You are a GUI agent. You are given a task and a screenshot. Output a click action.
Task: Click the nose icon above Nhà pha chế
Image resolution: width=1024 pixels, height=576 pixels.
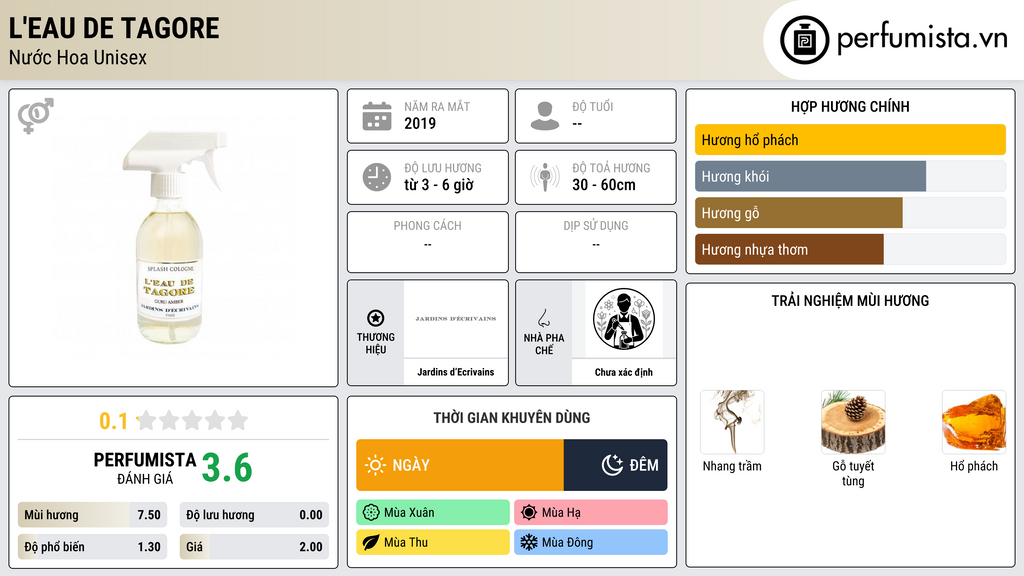point(543,318)
